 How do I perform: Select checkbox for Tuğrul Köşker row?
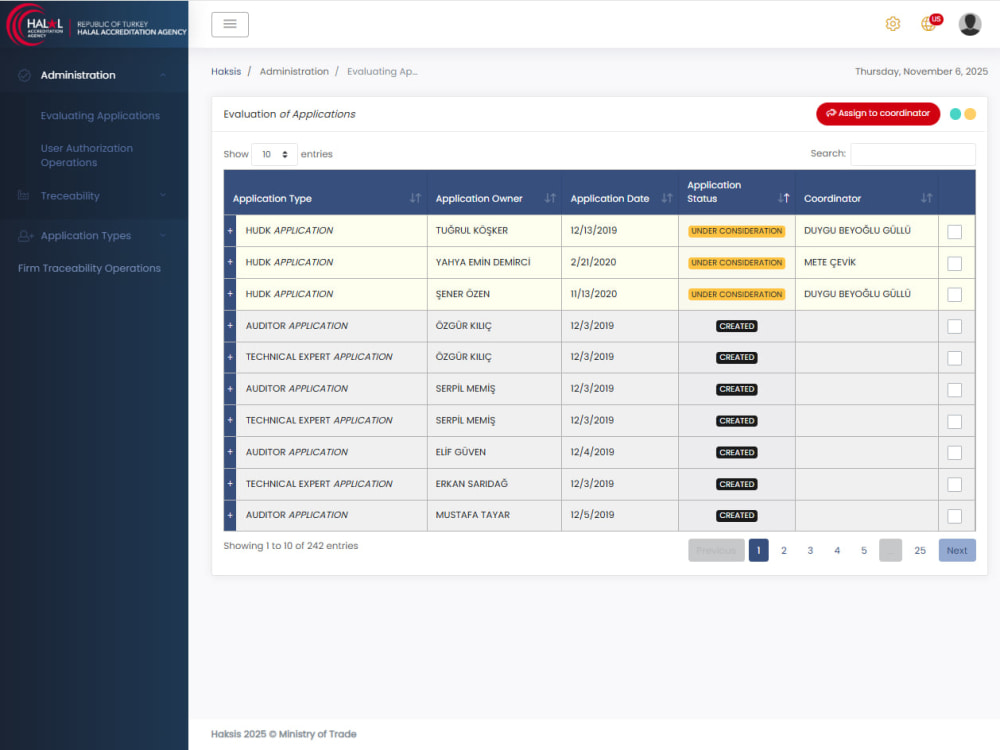pos(954,232)
